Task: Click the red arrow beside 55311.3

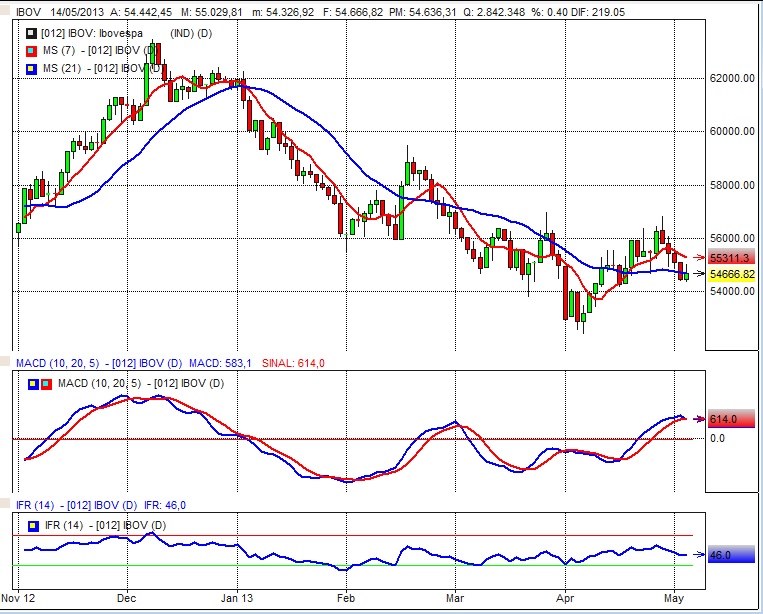Action: click(697, 257)
